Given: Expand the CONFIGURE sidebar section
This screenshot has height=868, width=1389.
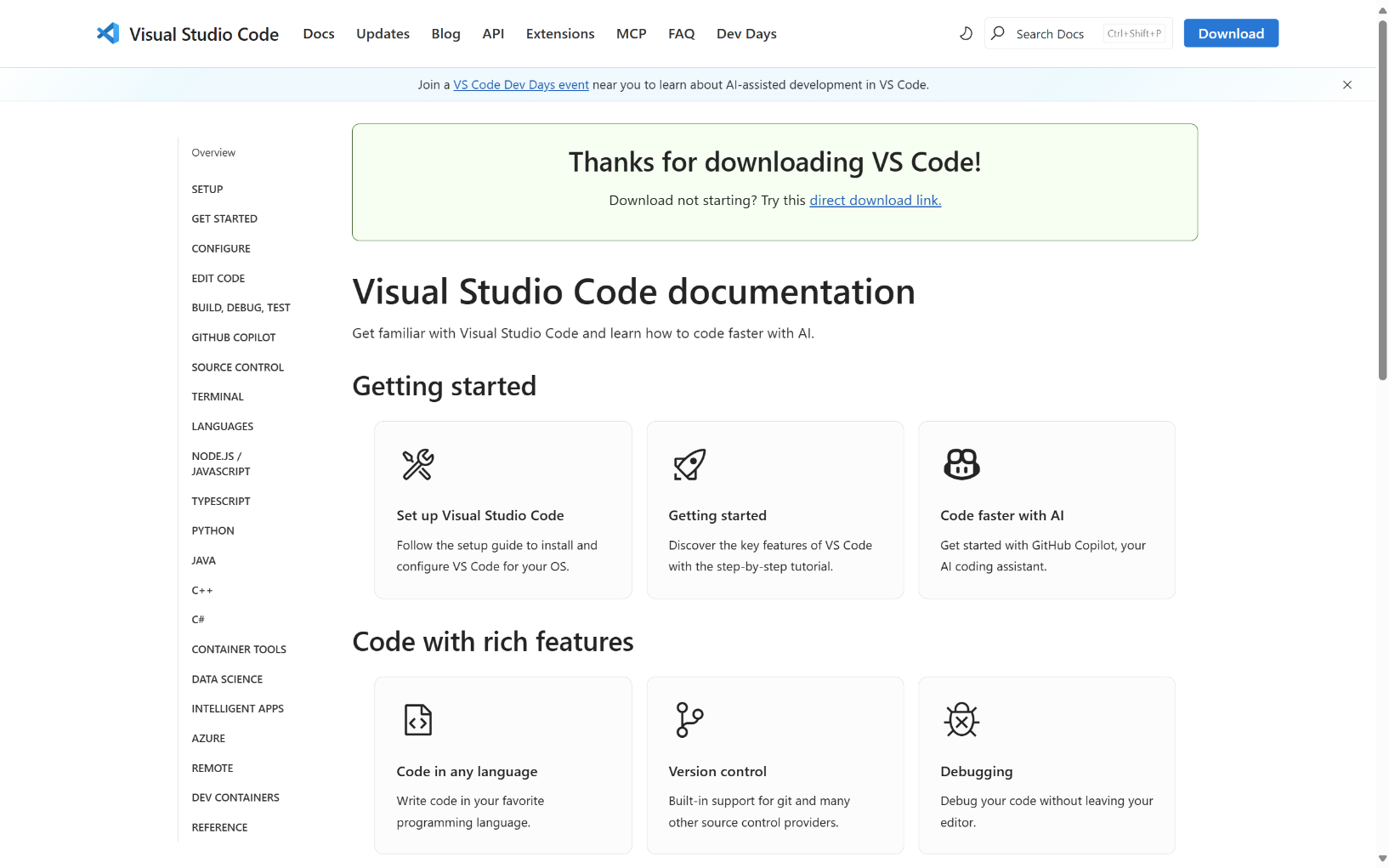Looking at the screenshot, I should 221,249.
